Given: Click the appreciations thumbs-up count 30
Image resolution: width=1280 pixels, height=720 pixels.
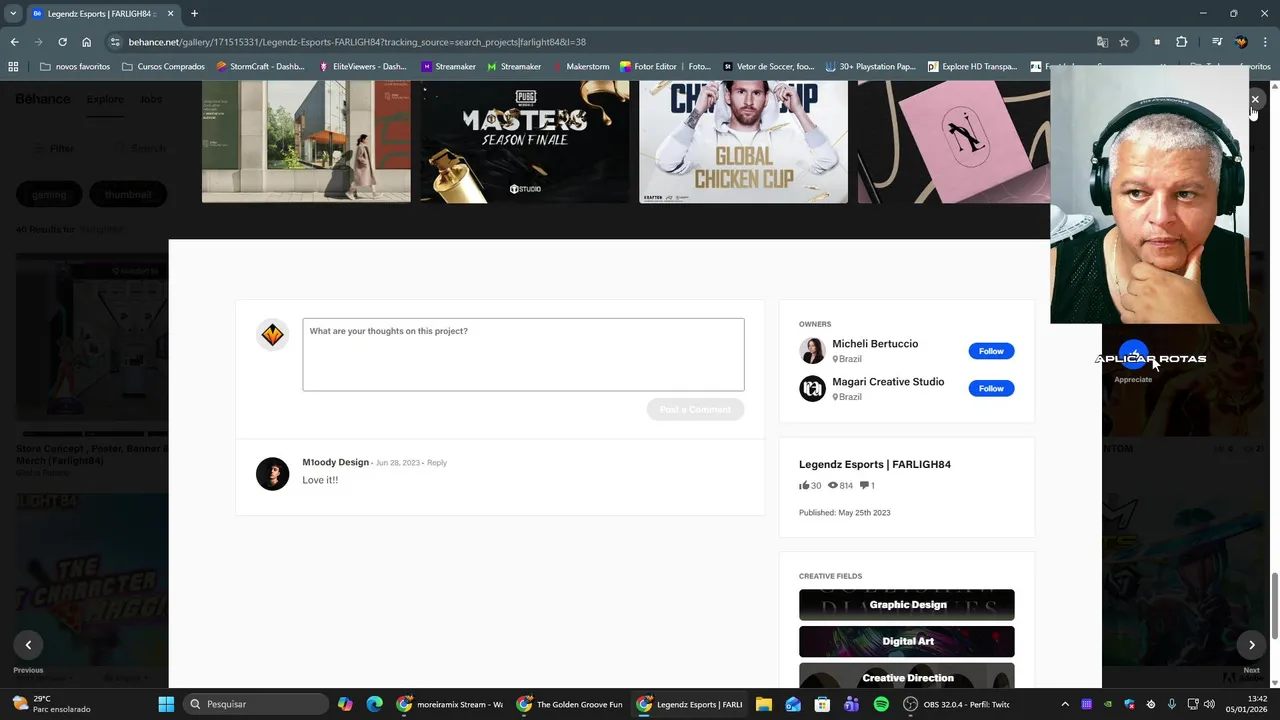Looking at the screenshot, I should coord(810,486).
